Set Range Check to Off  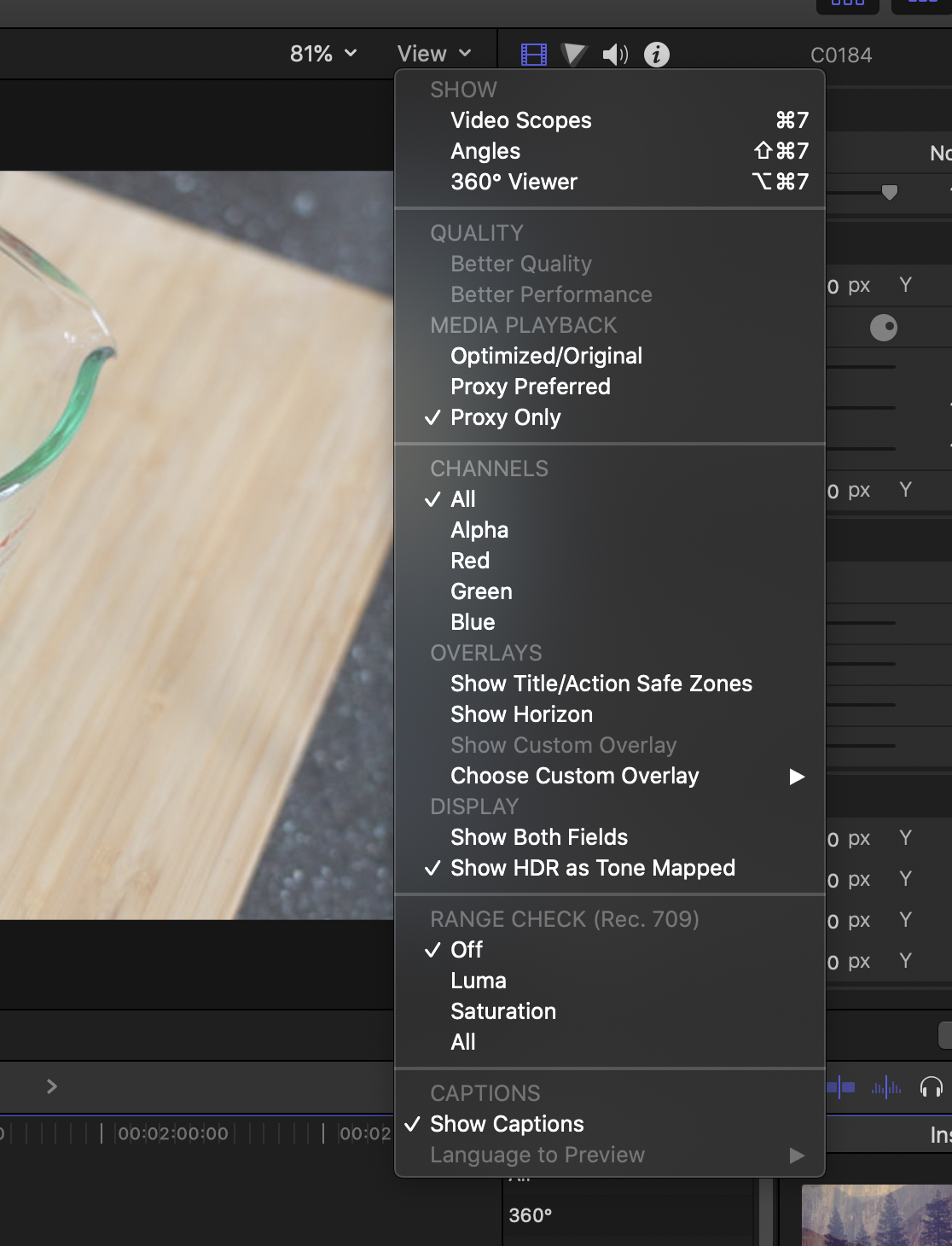[610, 950]
